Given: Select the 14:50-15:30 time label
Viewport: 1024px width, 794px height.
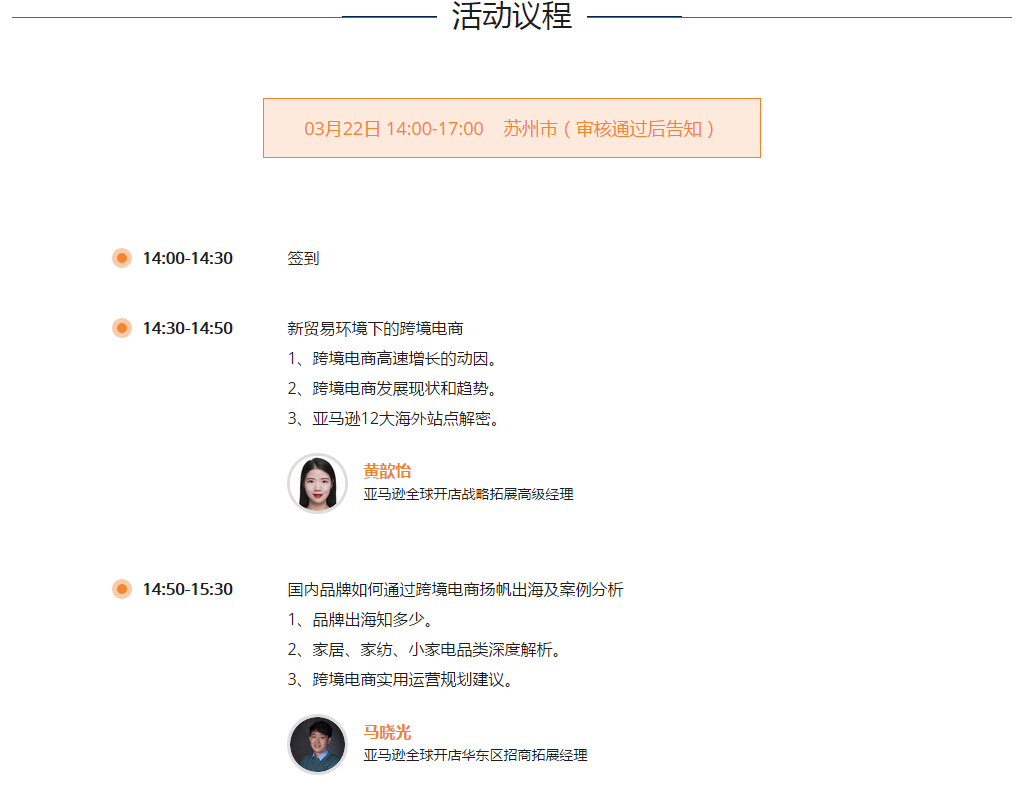Looking at the screenshot, I should (187, 589).
